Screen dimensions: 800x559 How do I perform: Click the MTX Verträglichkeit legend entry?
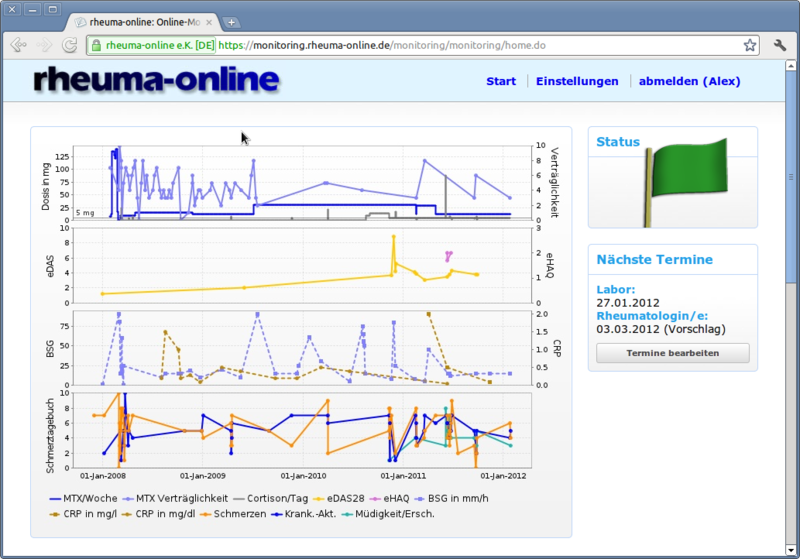pyautogui.click(x=174, y=498)
